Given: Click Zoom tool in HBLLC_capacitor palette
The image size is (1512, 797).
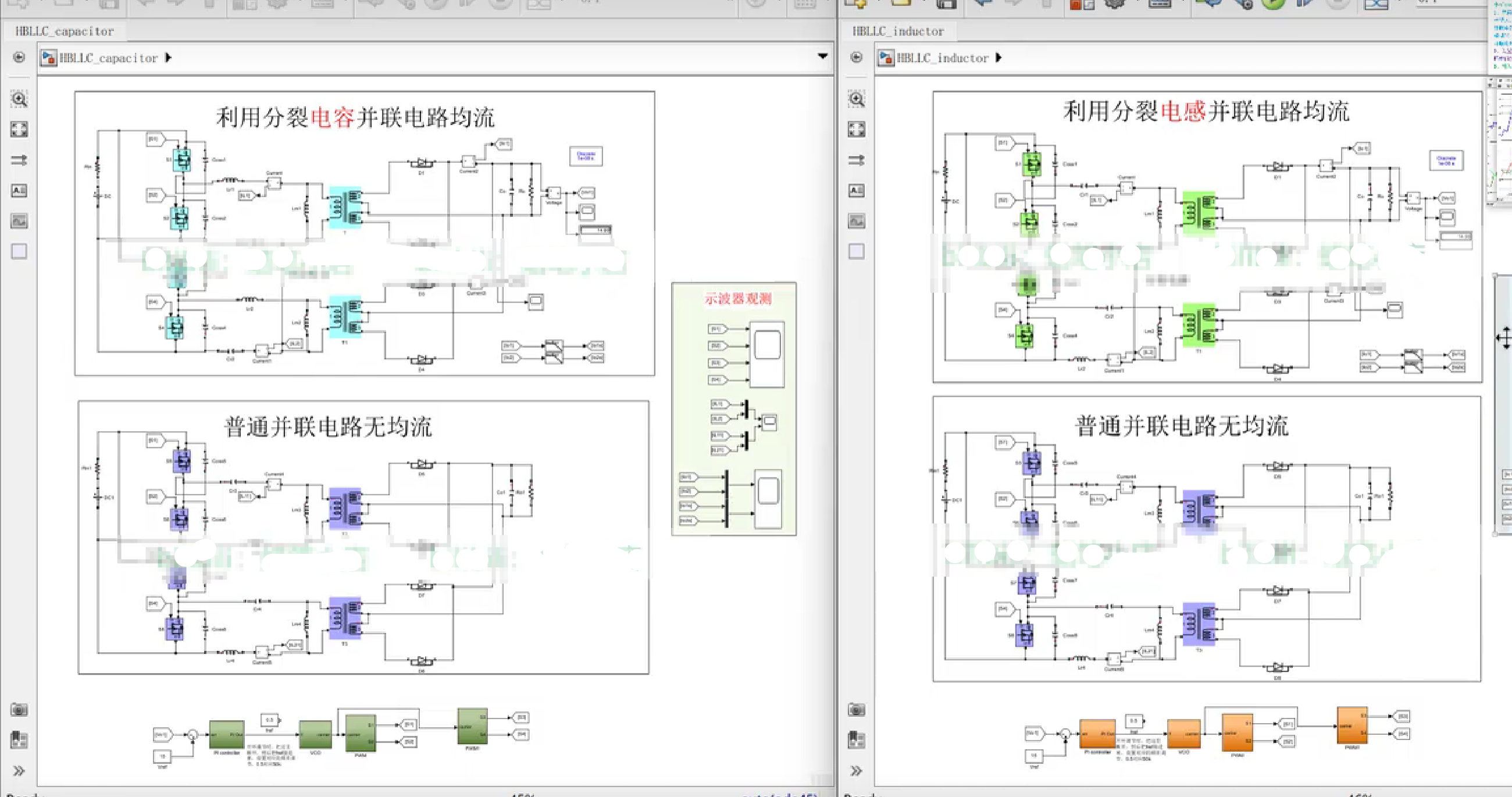Looking at the screenshot, I should (x=19, y=99).
